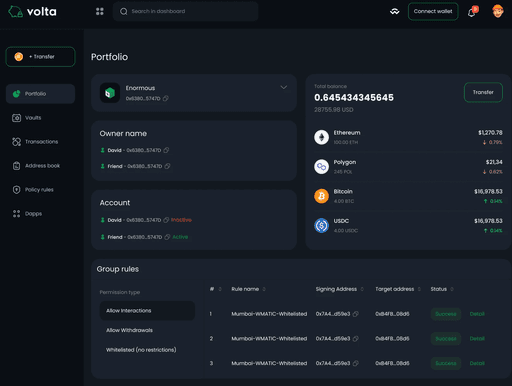Open the user avatar profile
The width and height of the screenshot is (512, 386).
tap(497, 11)
